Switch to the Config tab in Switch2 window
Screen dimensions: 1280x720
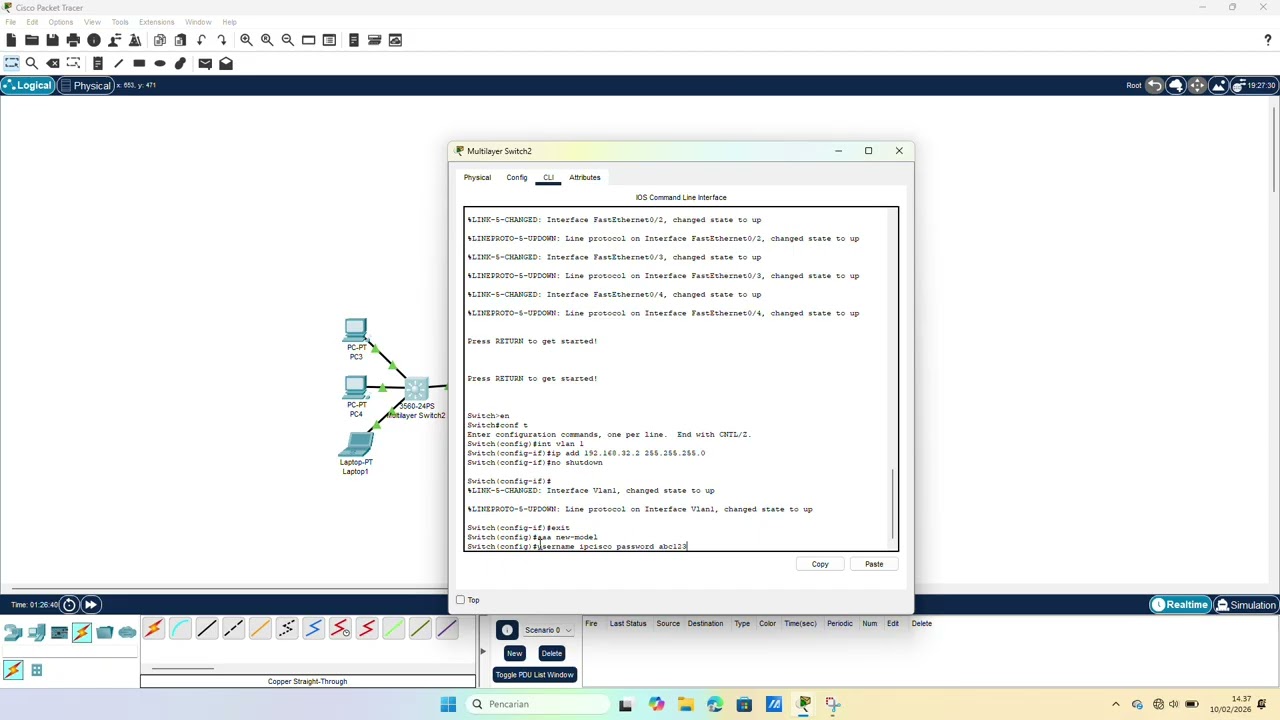click(517, 178)
